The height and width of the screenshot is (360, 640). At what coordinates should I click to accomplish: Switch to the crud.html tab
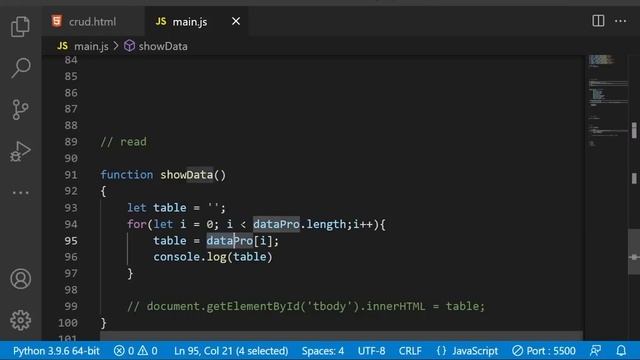(93, 21)
